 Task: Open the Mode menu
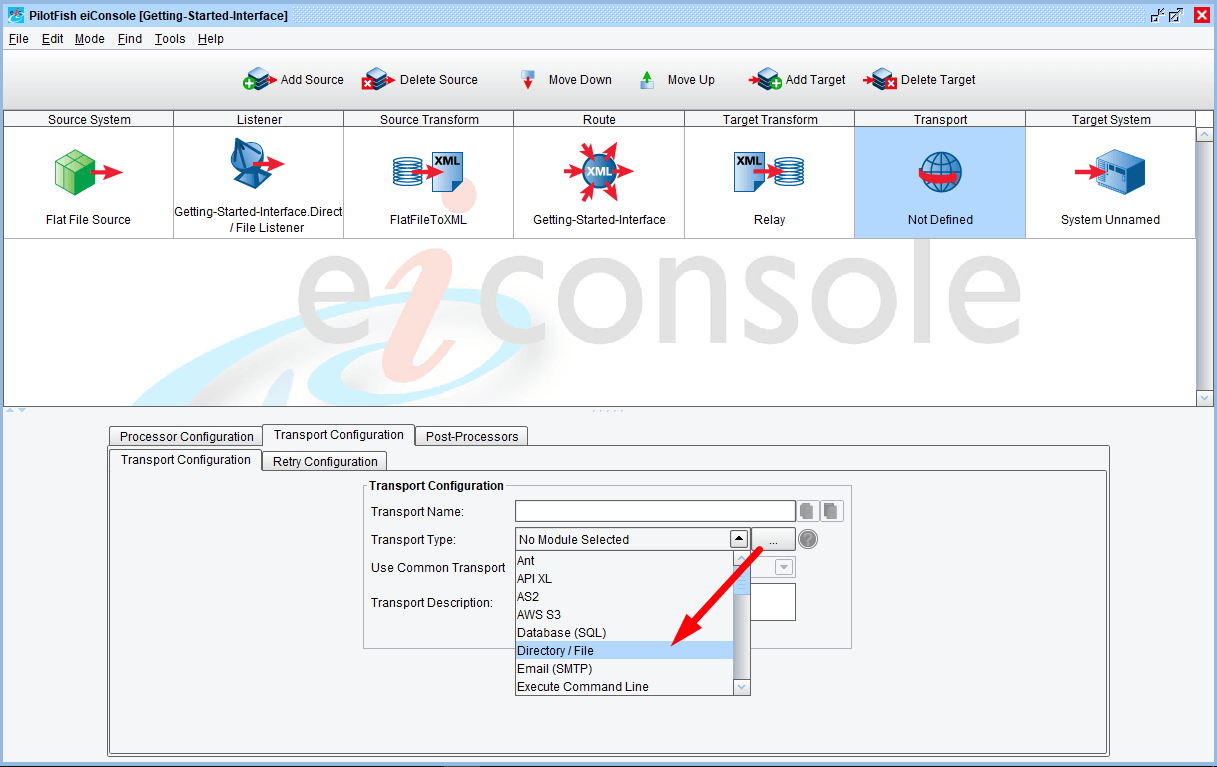coord(89,39)
